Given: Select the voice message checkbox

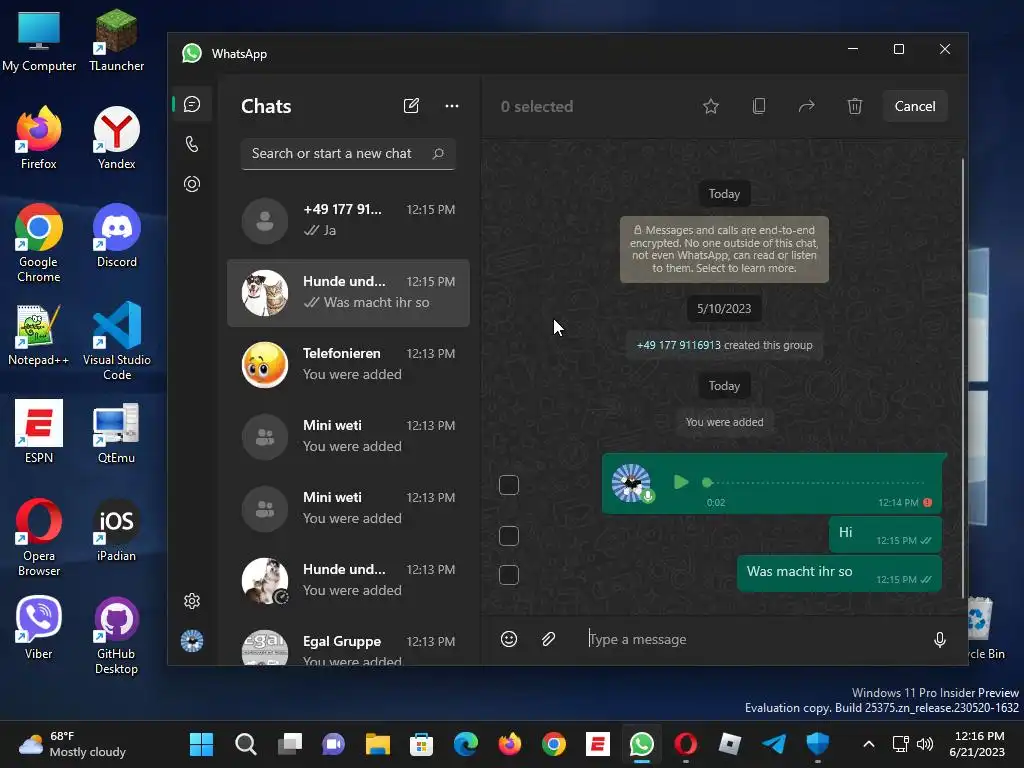Looking at the screenshot, I should tap(509, 485).
